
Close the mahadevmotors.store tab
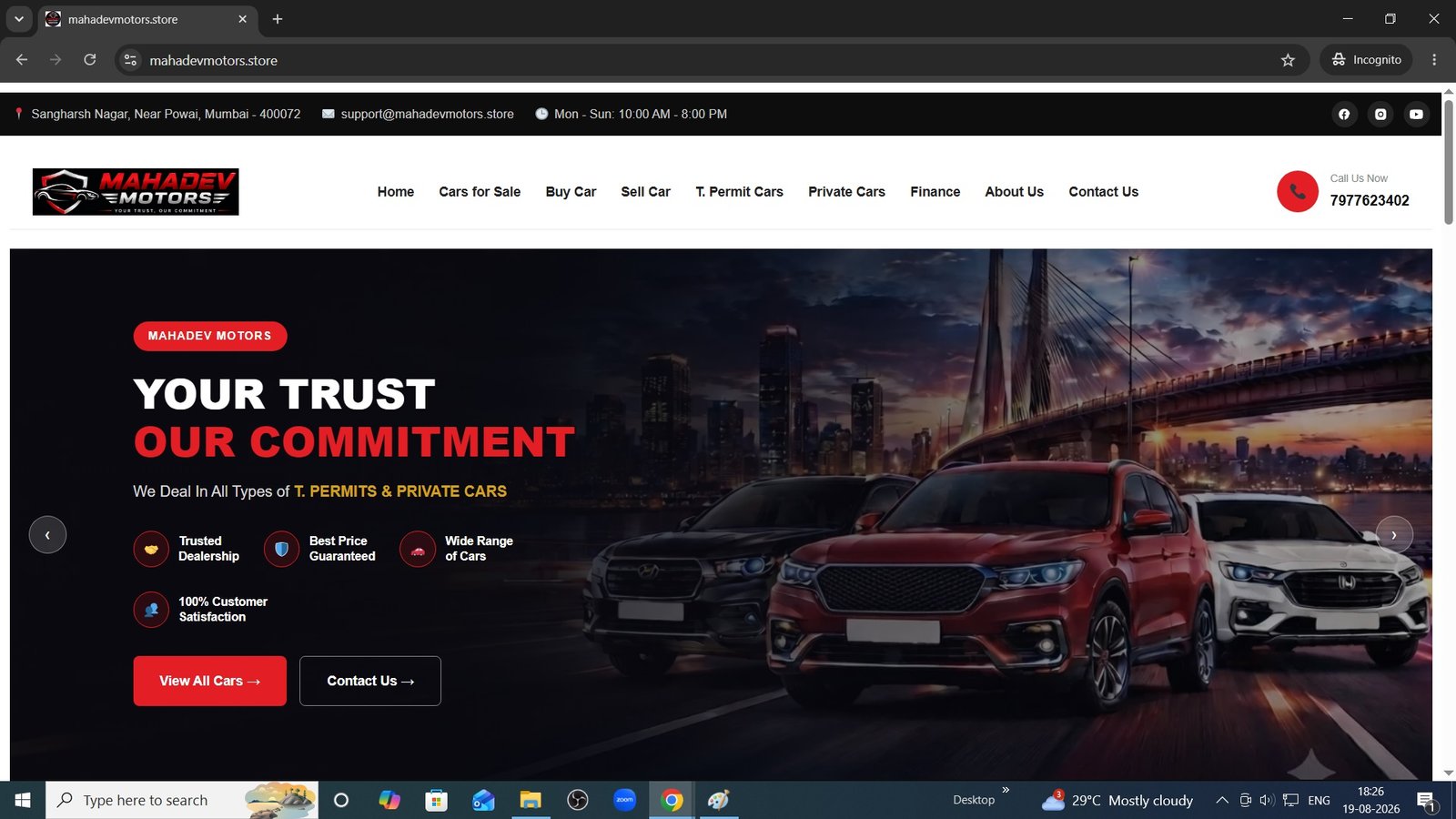(x=242, y=19)
